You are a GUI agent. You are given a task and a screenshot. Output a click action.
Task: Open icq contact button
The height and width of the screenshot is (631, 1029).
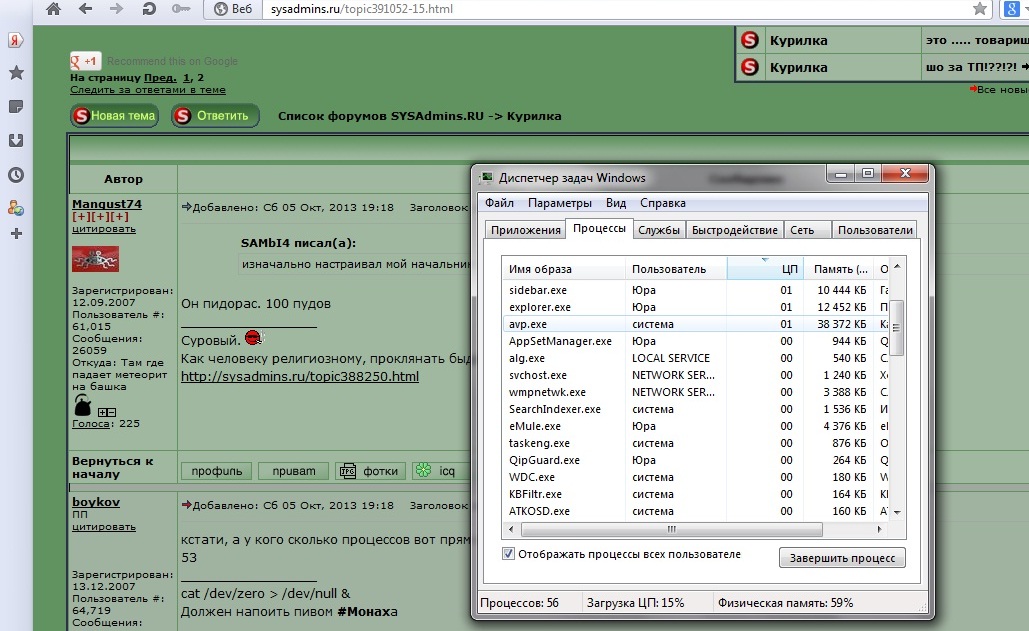tap(441, 471)
